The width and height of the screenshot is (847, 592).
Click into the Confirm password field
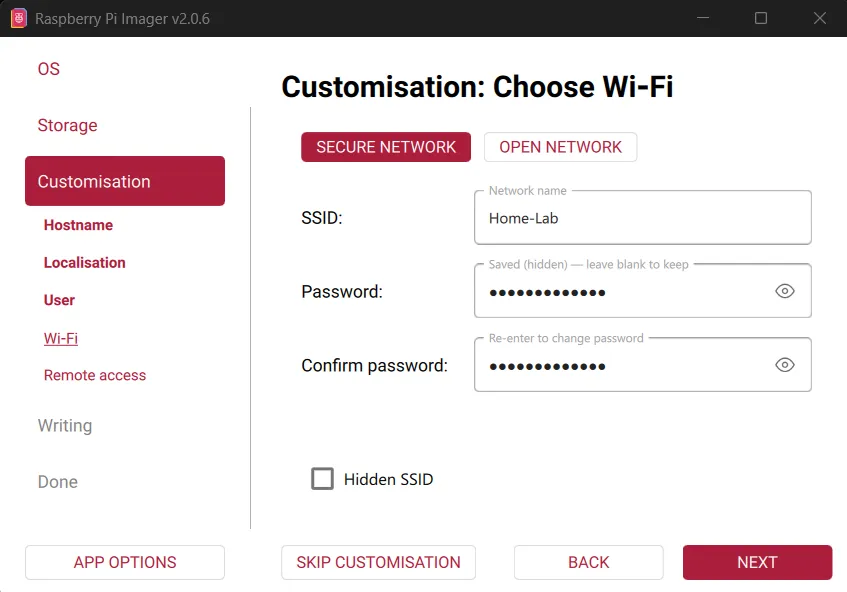620,365
